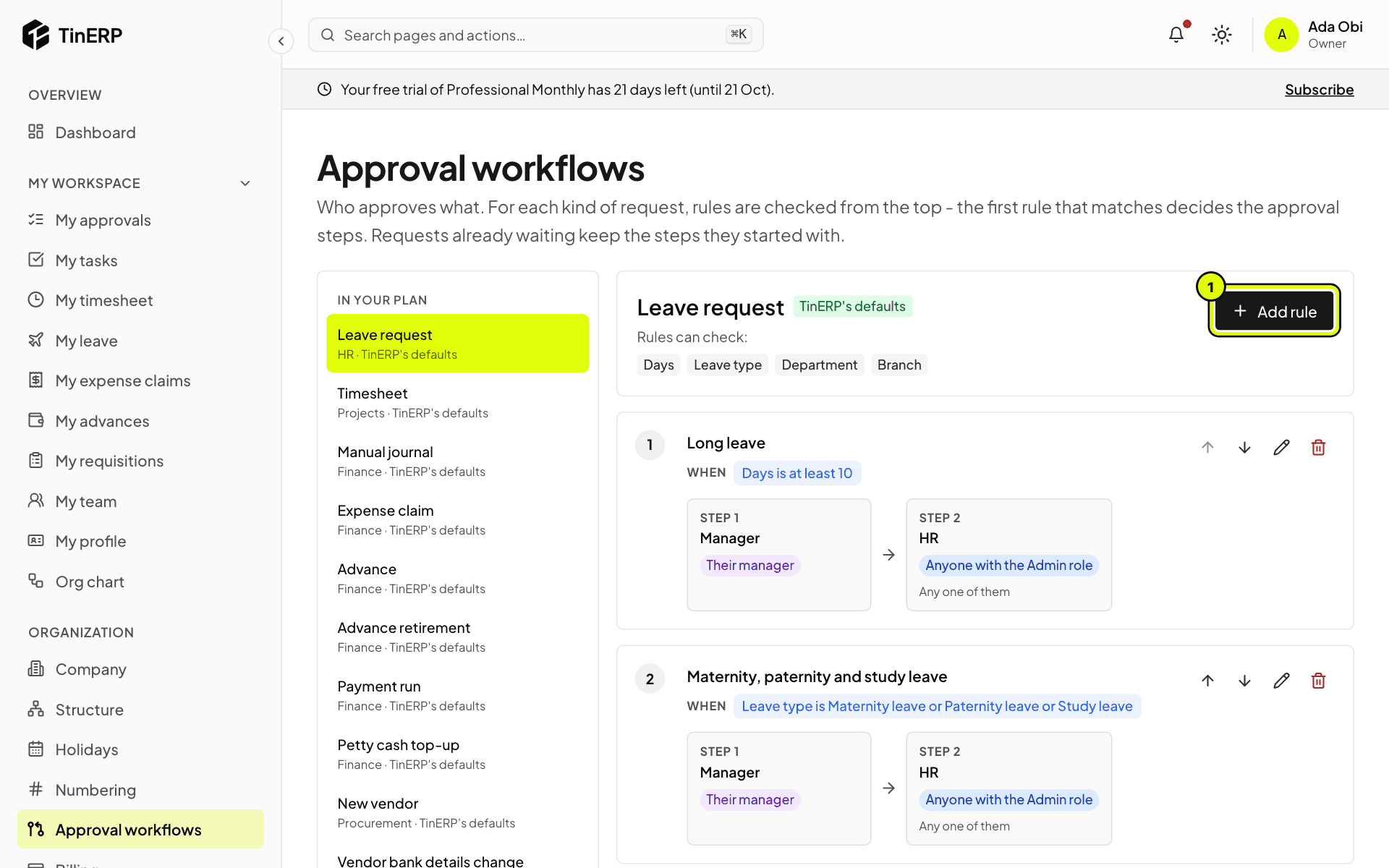
Task: Focus the search pages and actions field
Action: click(535, 35)
